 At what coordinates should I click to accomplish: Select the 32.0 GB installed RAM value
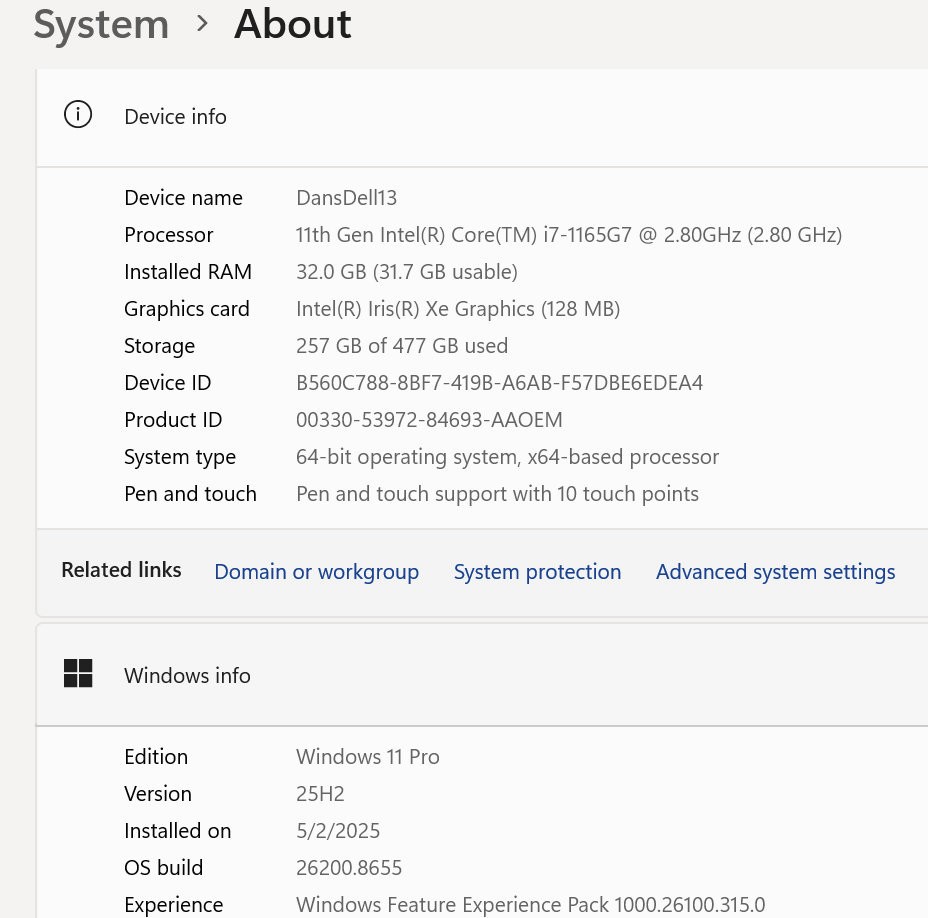[407, 272]
